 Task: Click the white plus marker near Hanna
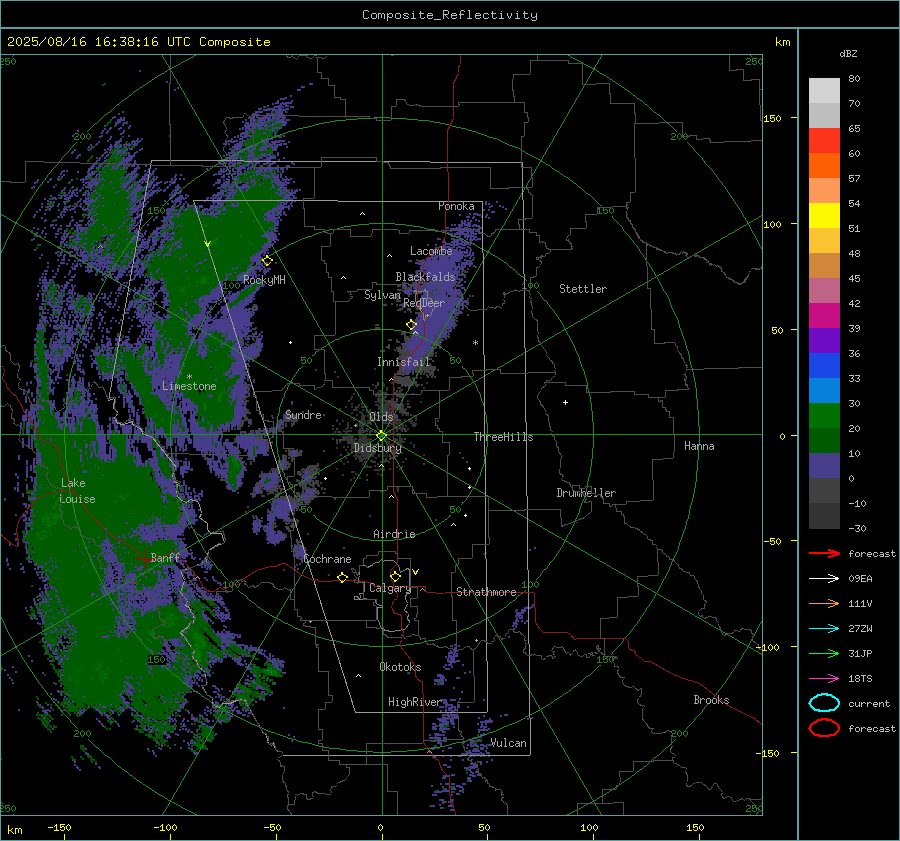pyautogui.click(x=565, y=402)
